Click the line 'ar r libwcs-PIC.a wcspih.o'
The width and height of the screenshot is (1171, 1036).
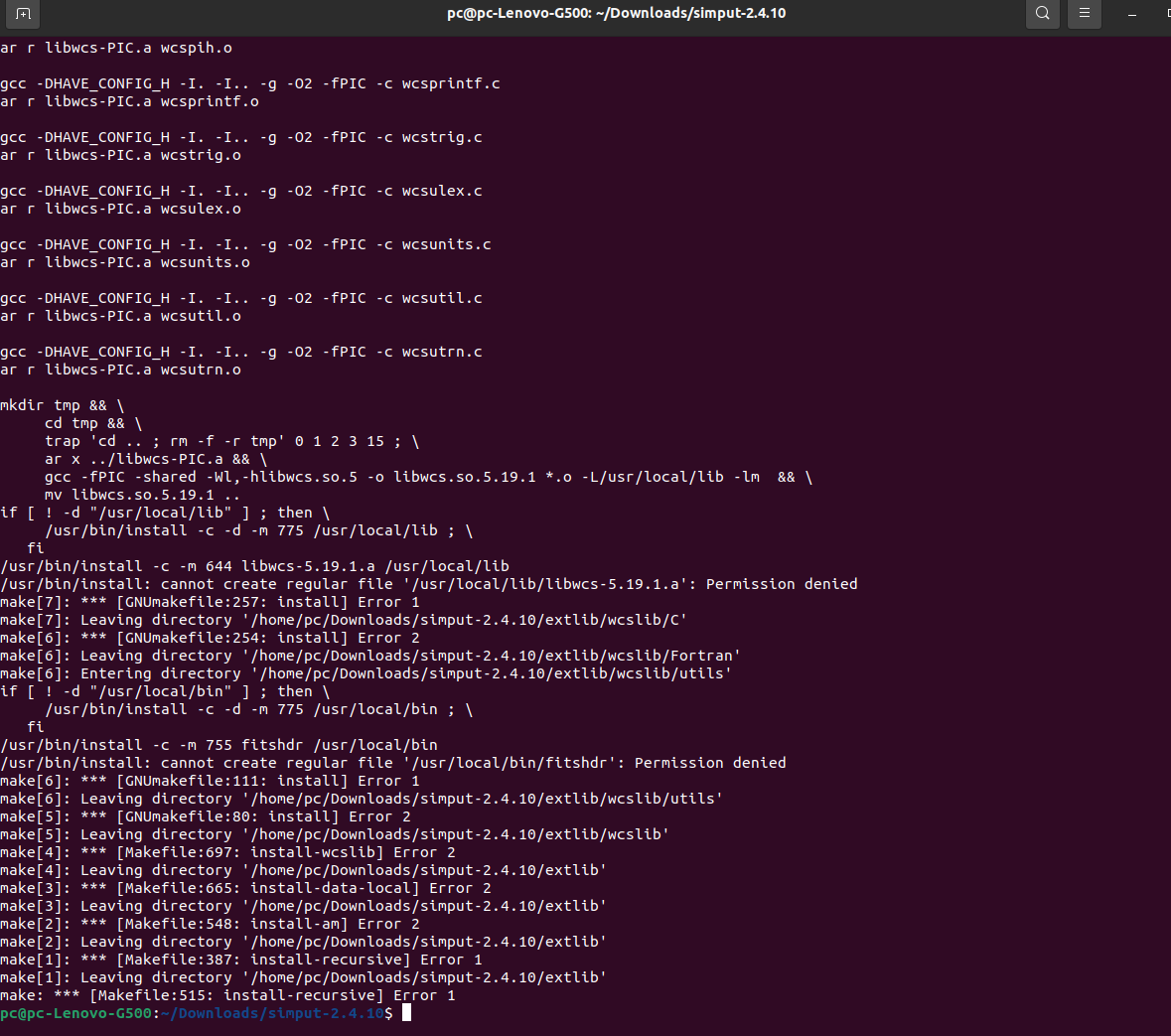(x=116, y=48)
